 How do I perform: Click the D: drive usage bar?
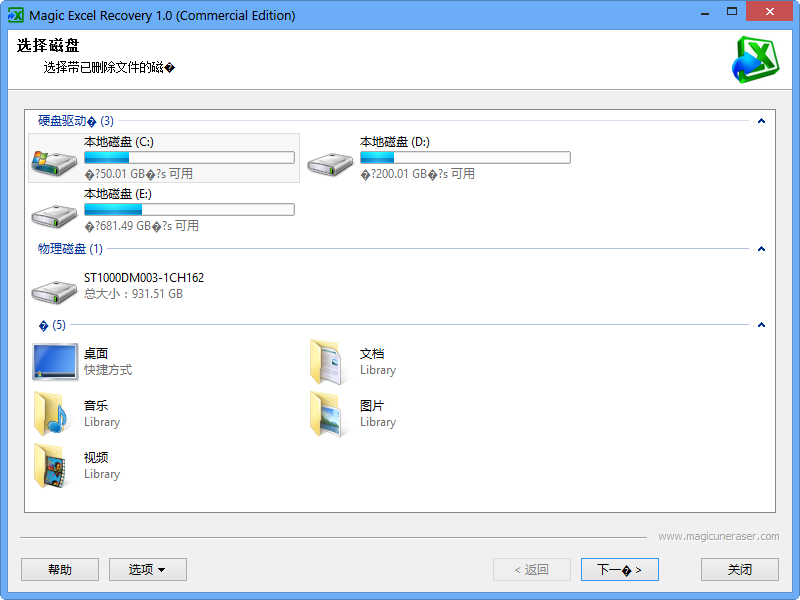pyautogui.click(x=465, y=158)
